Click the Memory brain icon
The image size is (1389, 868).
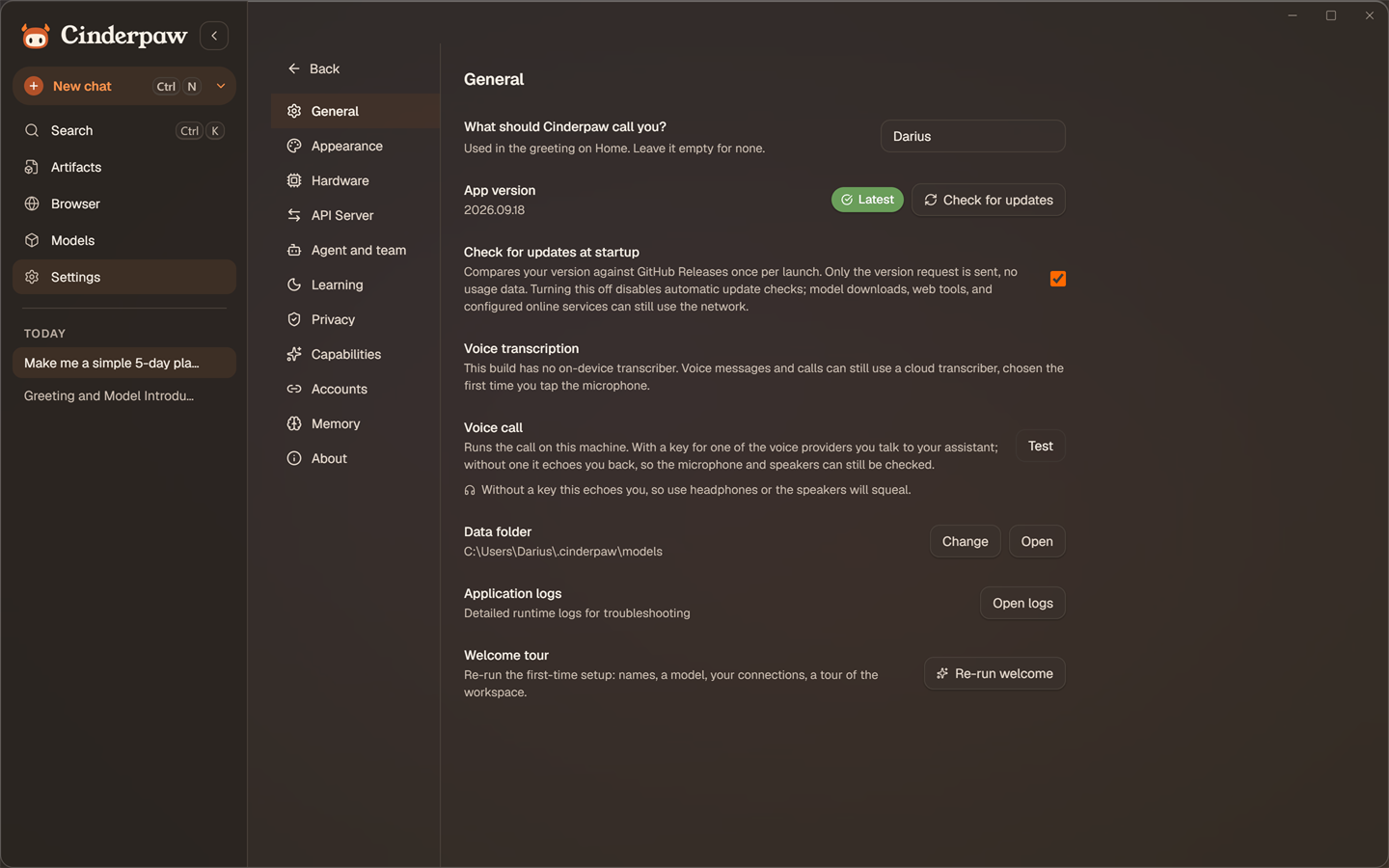pos(294,423)
